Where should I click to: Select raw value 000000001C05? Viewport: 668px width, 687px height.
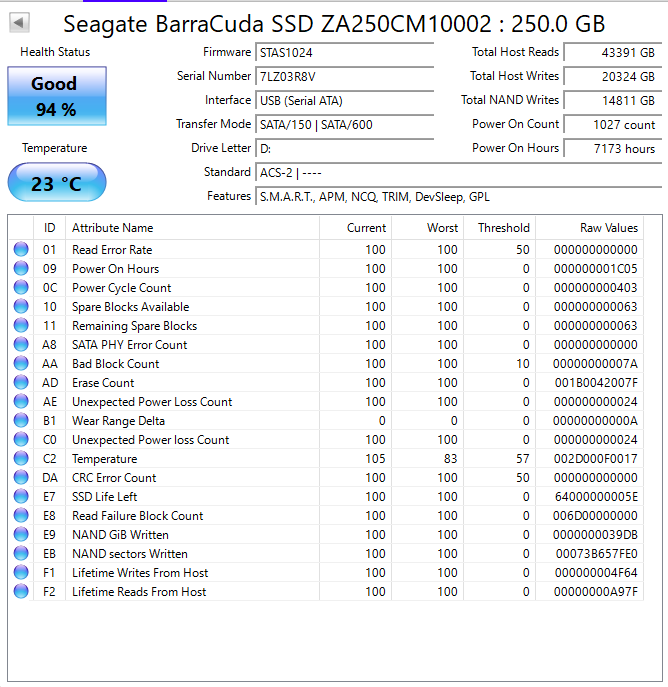[x=596, y=269]
